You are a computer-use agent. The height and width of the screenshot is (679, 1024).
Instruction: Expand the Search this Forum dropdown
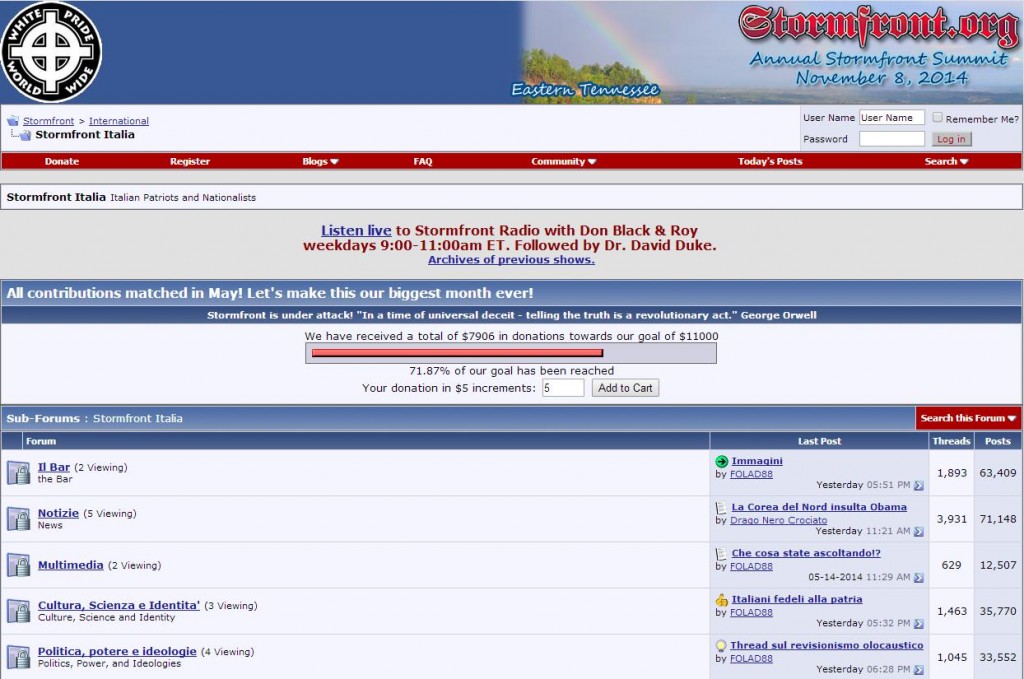coord(968,418)
